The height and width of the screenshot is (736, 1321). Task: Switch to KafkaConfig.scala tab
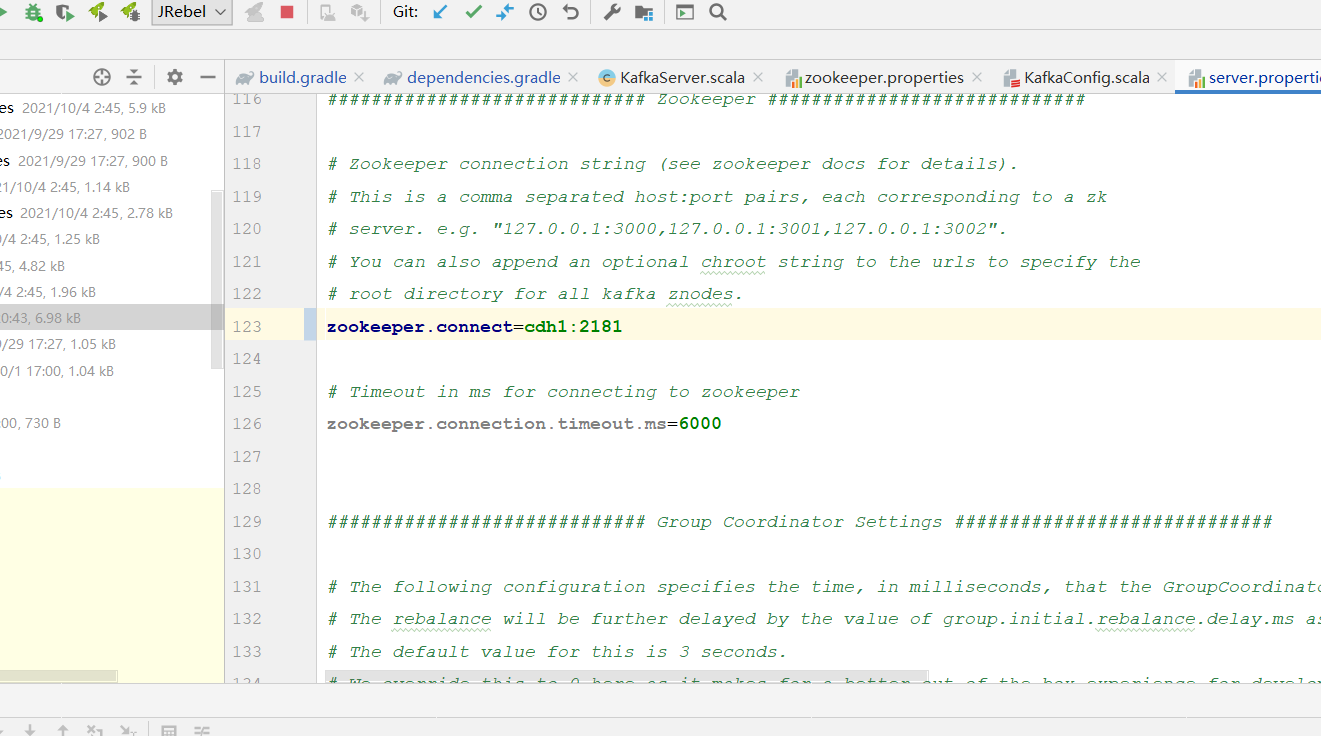(1086, 77)
